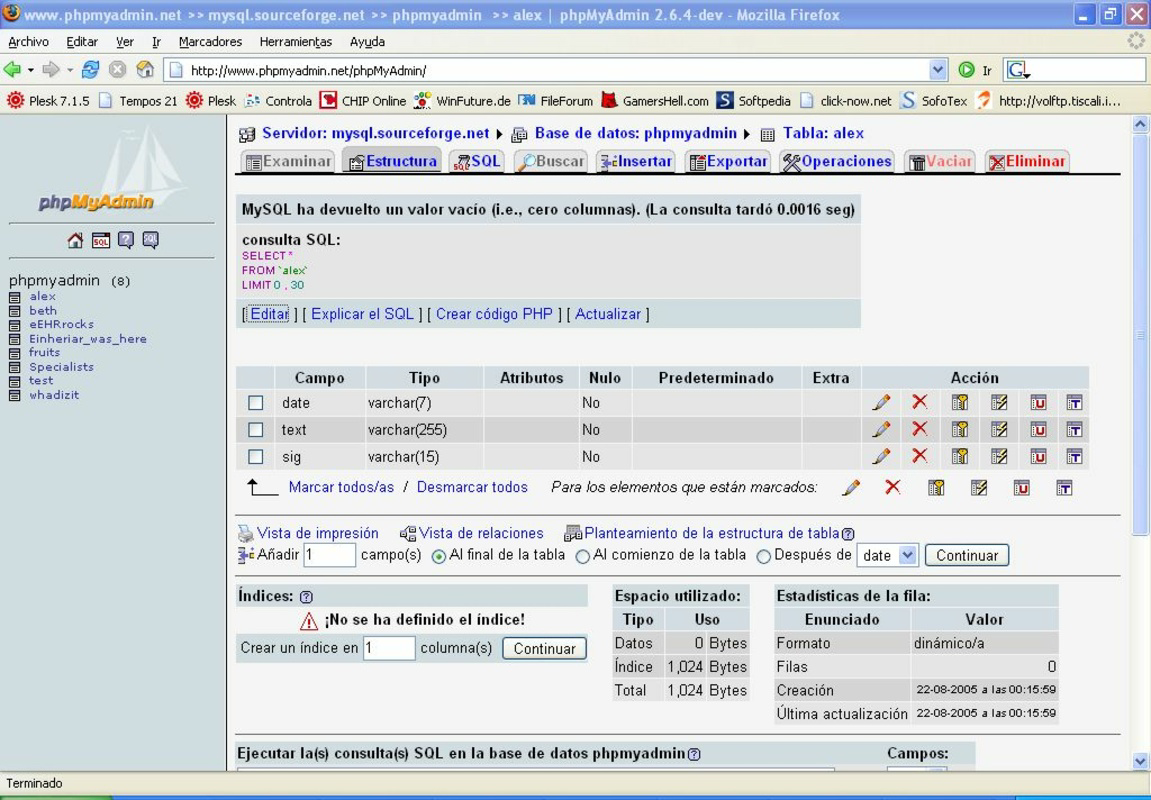Click the Einheriar_was_here table in sidebar
The image size is (1151, 800).
tap(88, 339)
